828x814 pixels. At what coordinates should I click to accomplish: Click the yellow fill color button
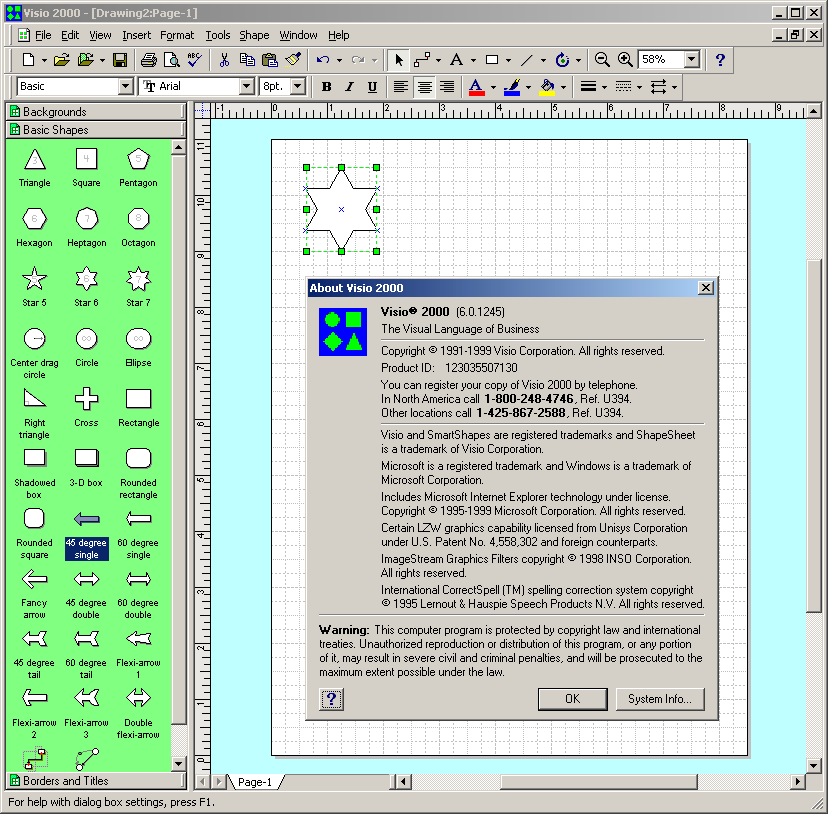pos(547,87)
